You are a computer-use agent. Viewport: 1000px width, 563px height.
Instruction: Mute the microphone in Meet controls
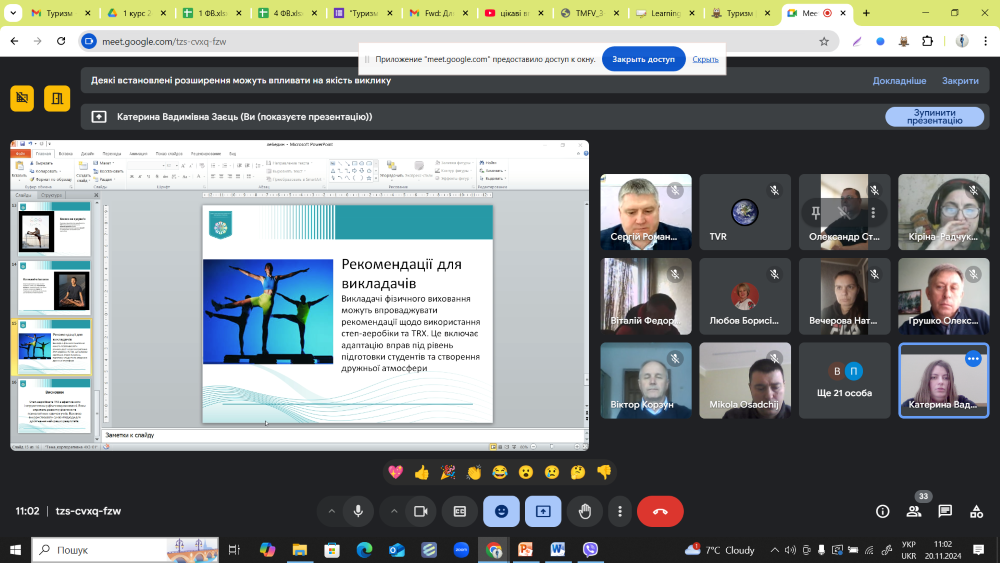pos(358,511)
